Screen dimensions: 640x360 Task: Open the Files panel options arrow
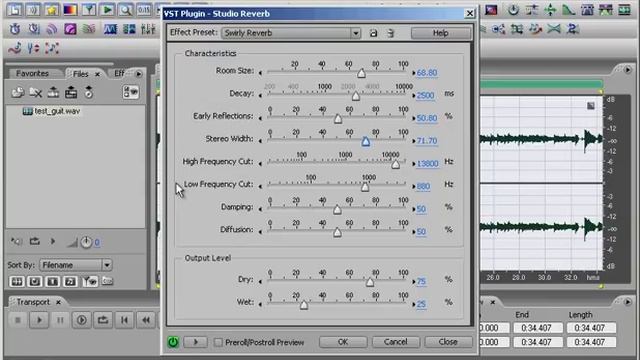pos(139,74)
